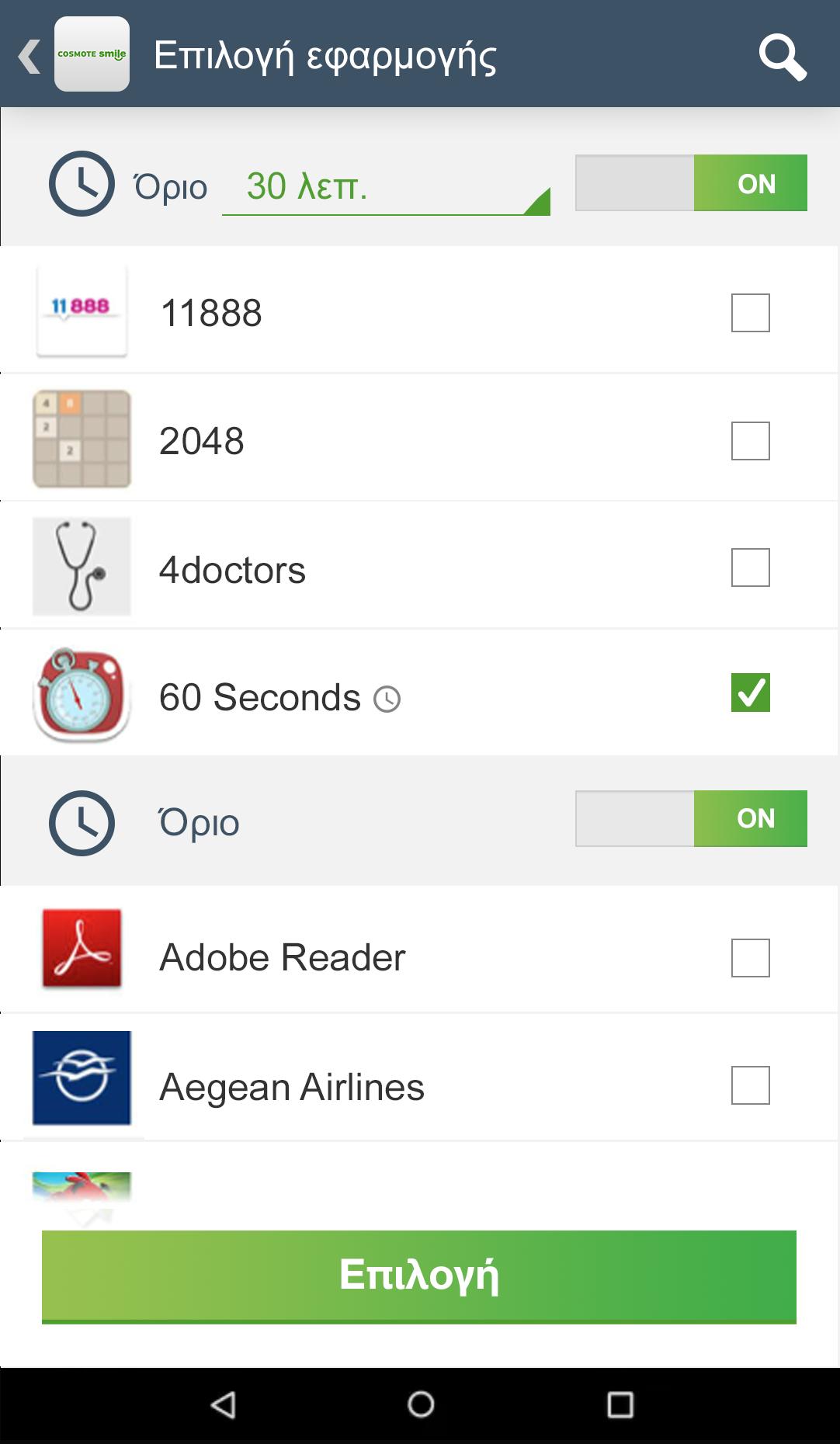Tap the Android home button

pyautogui.click(x=420, y=1404)
